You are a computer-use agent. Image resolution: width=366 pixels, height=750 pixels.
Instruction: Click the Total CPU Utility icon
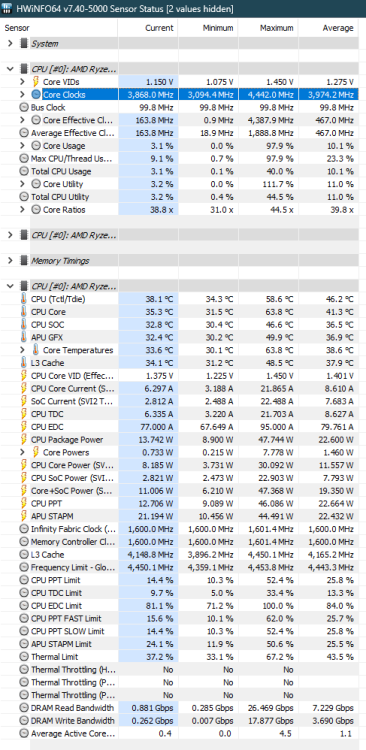[x=24, y=197]
